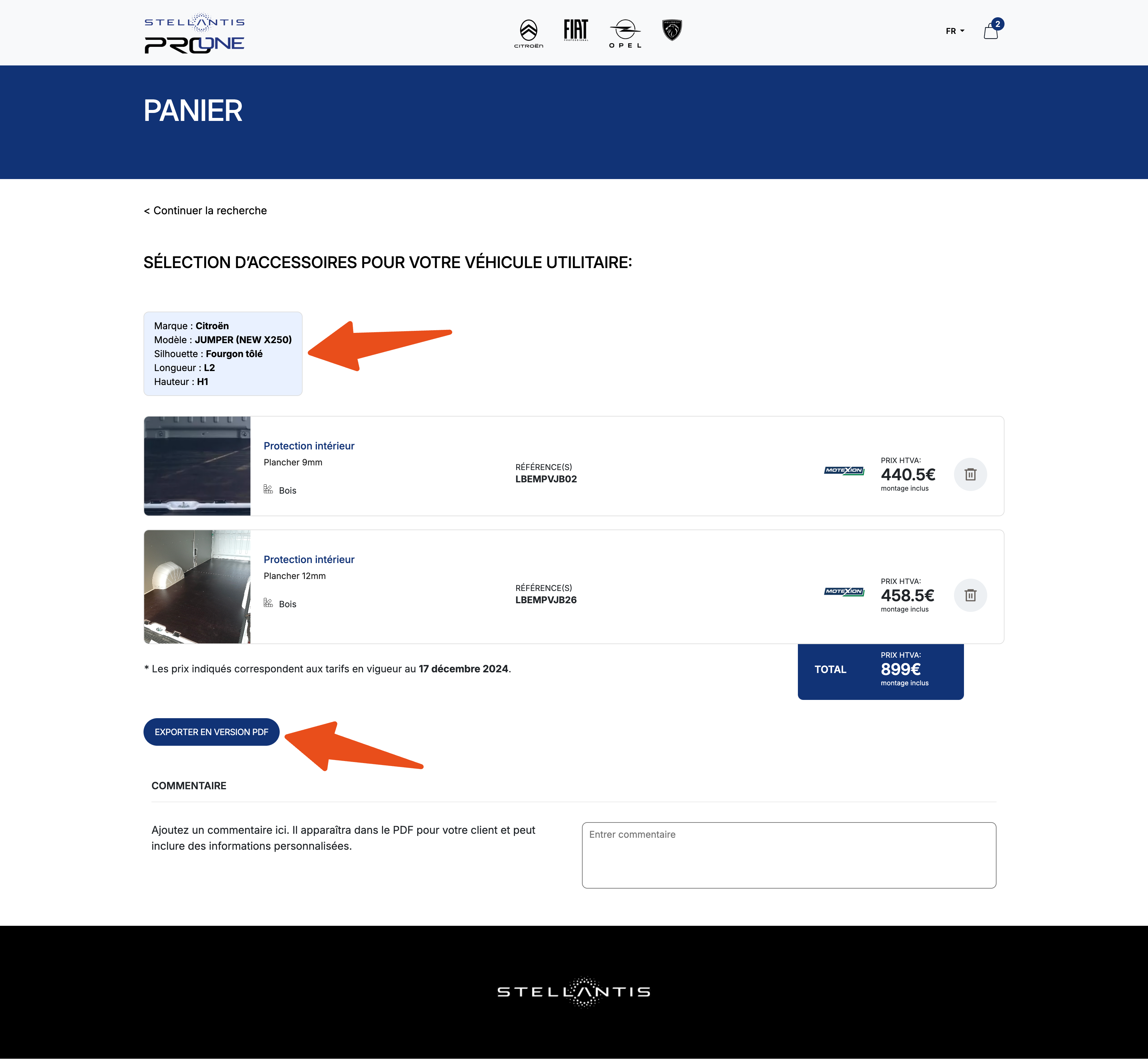Screen dimensions: 1148x1059
Task: Click the Hauteur H1 line
Action: (181, 382)
